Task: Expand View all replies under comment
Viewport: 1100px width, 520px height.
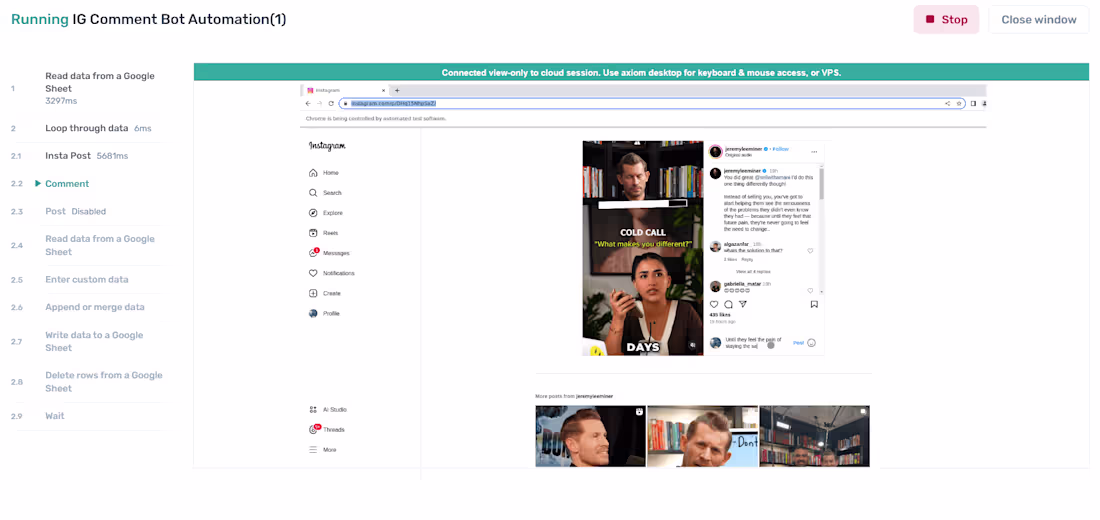Action: 753,271
